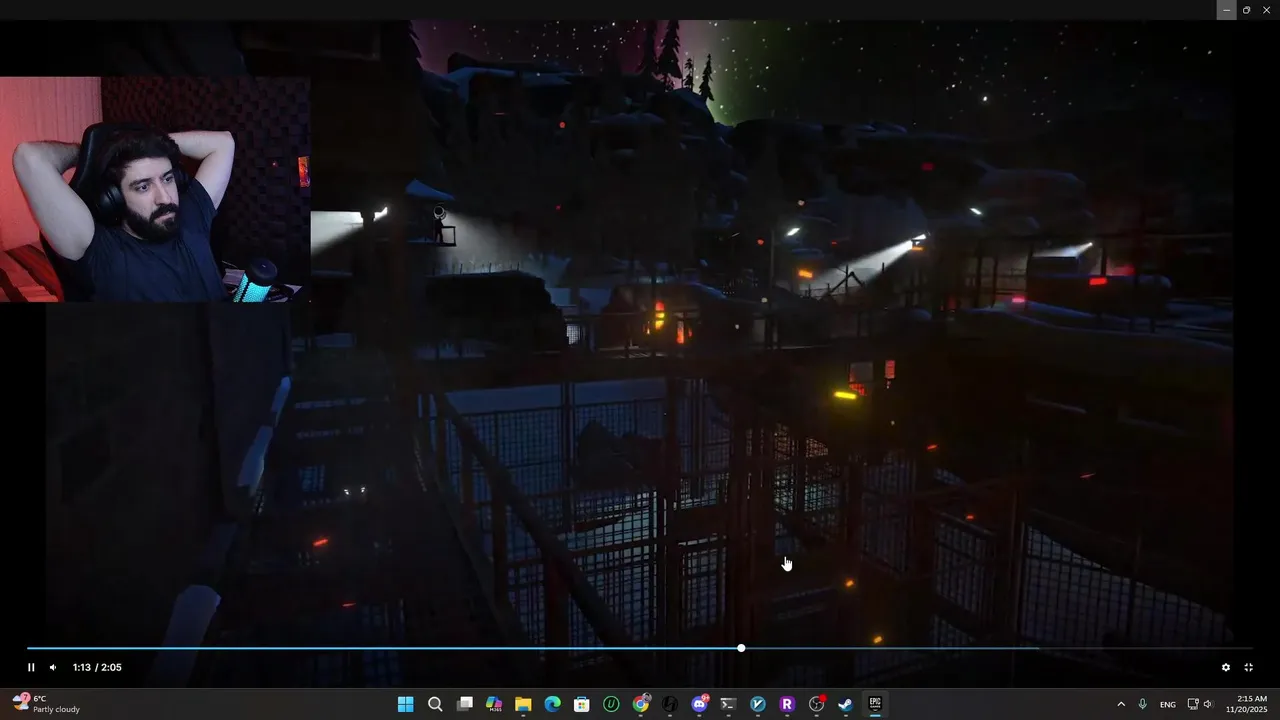Open Task View on taskbar
Viewport: 1280px width, 720px height.
[x=464, y=704]
